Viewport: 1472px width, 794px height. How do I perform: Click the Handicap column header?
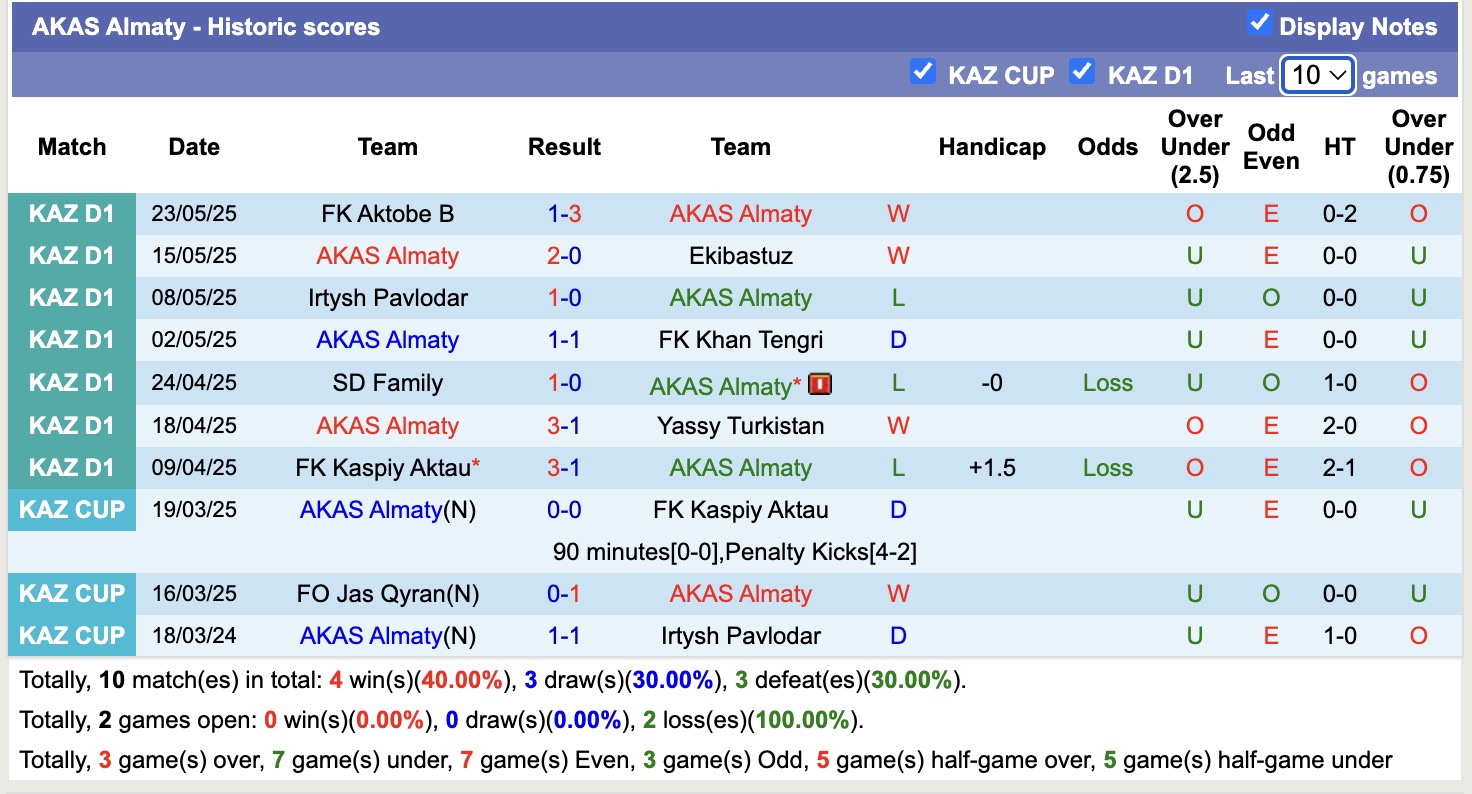pyautogui.click(x=992, y=147)
